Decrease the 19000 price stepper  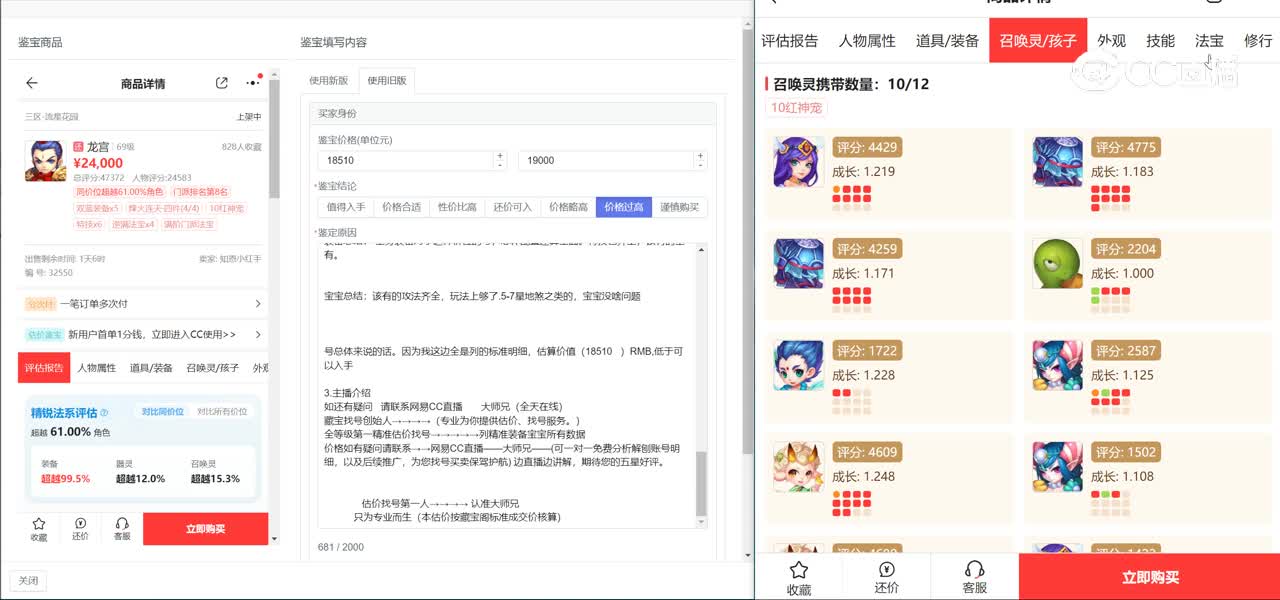pos(701,164)
